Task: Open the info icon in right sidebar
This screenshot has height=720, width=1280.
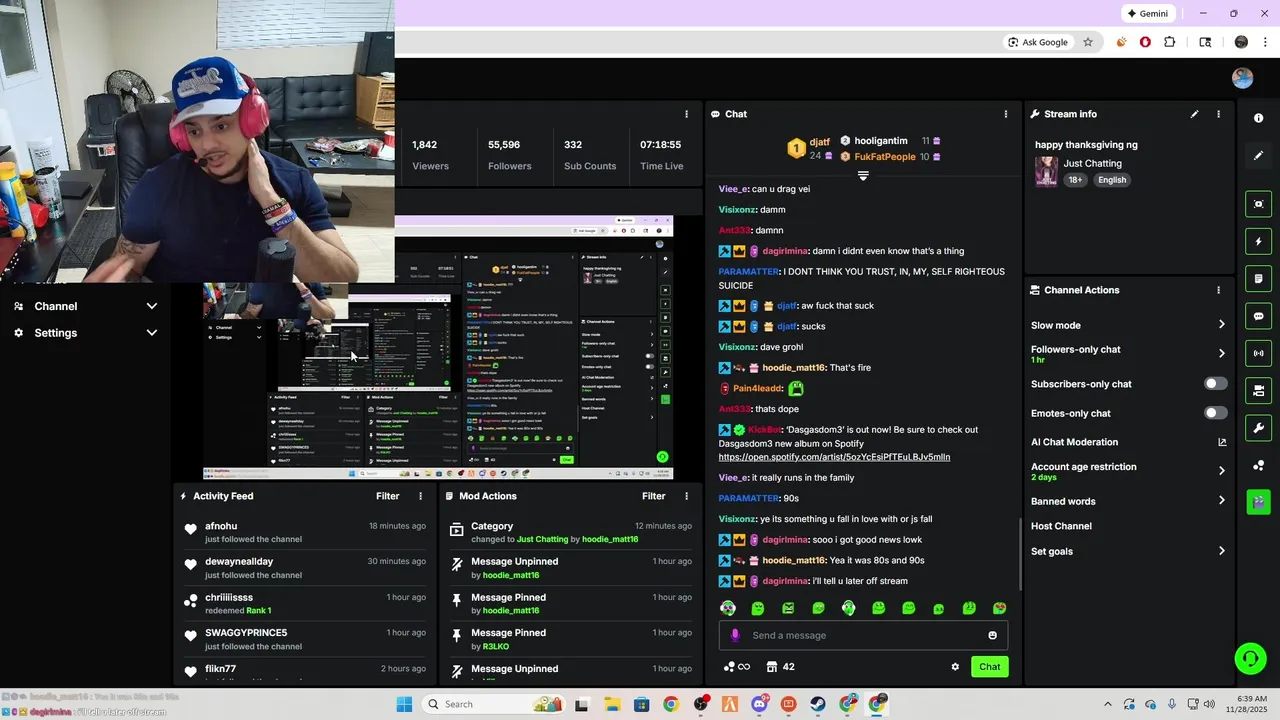Action: pos(1258,118)
